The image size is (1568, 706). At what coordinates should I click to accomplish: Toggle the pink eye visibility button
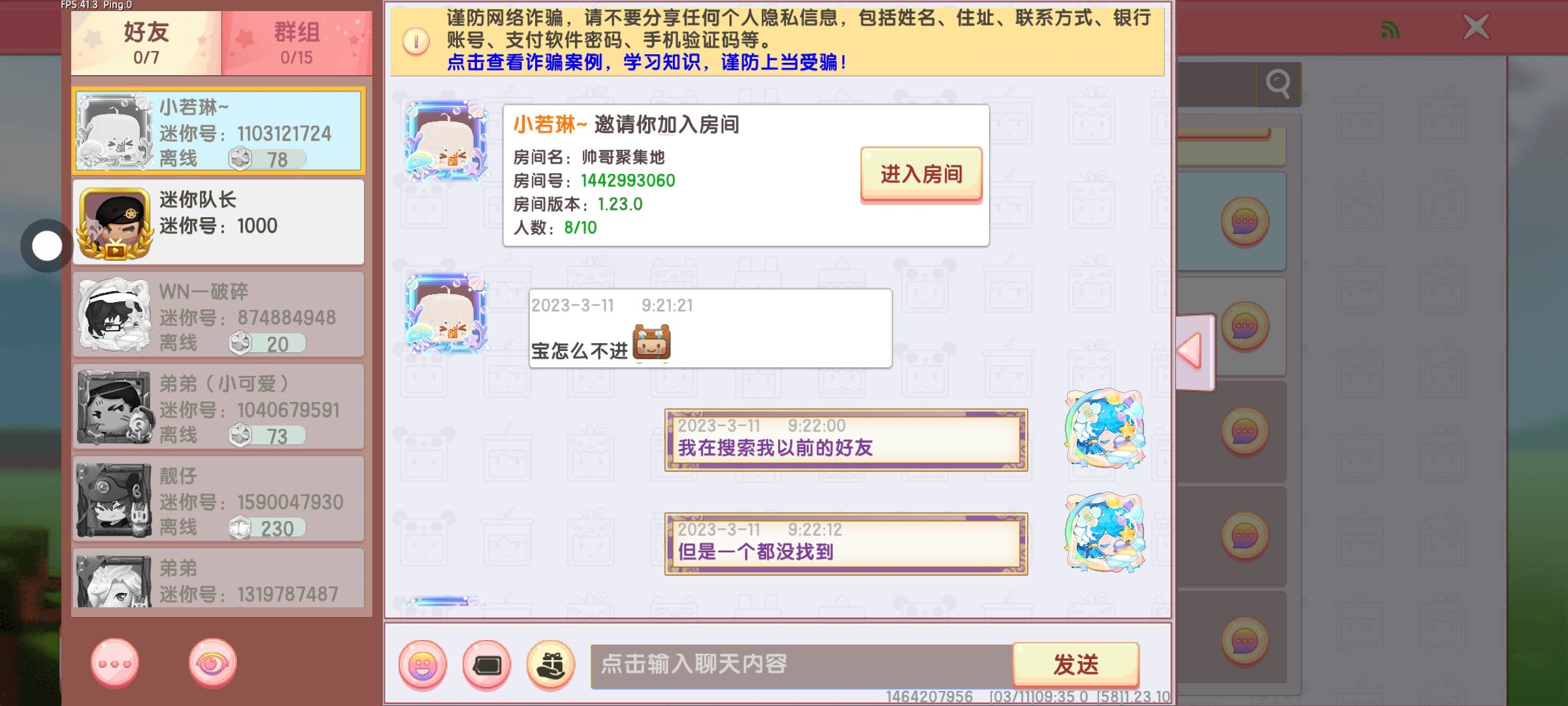pyautogui.click(x=212, y=664)
